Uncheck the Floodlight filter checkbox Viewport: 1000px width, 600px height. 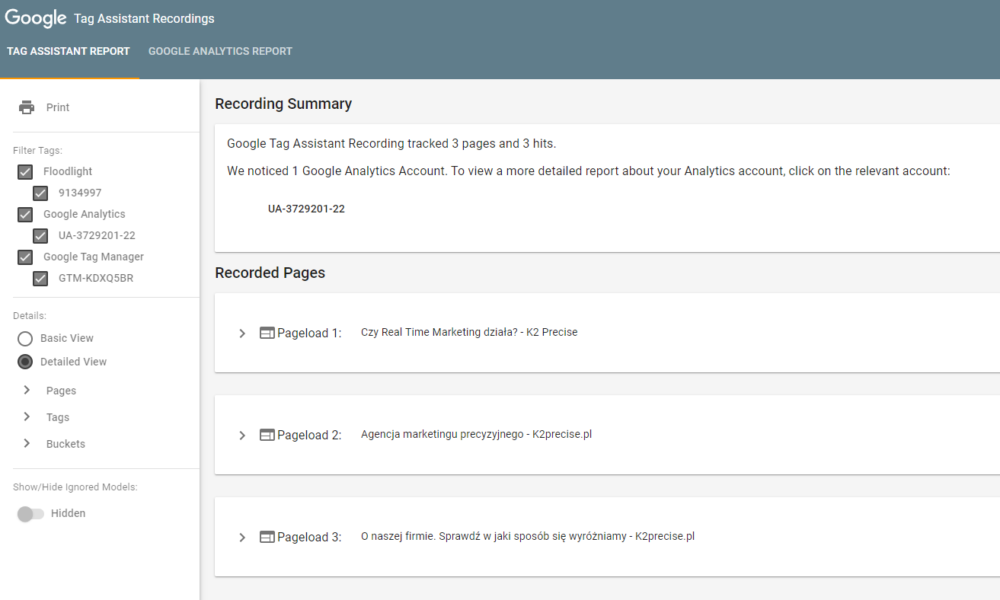(25, 172)
